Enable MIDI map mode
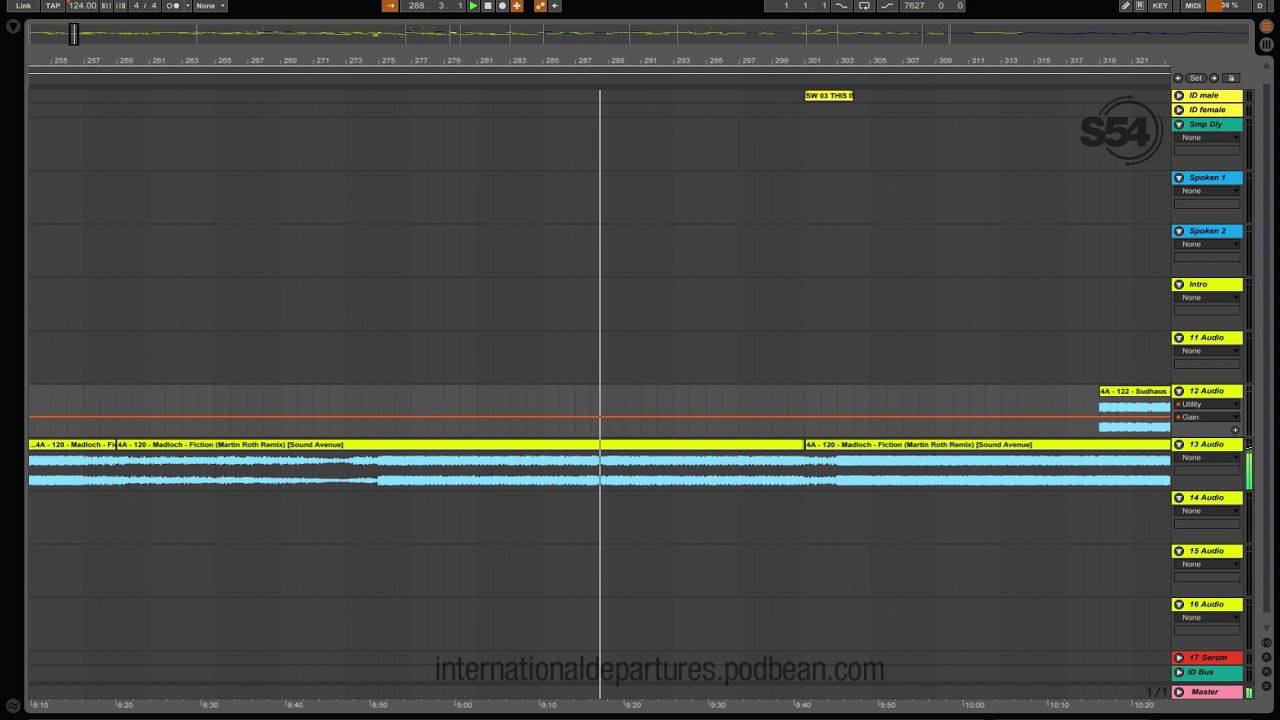 [1193, 6]
